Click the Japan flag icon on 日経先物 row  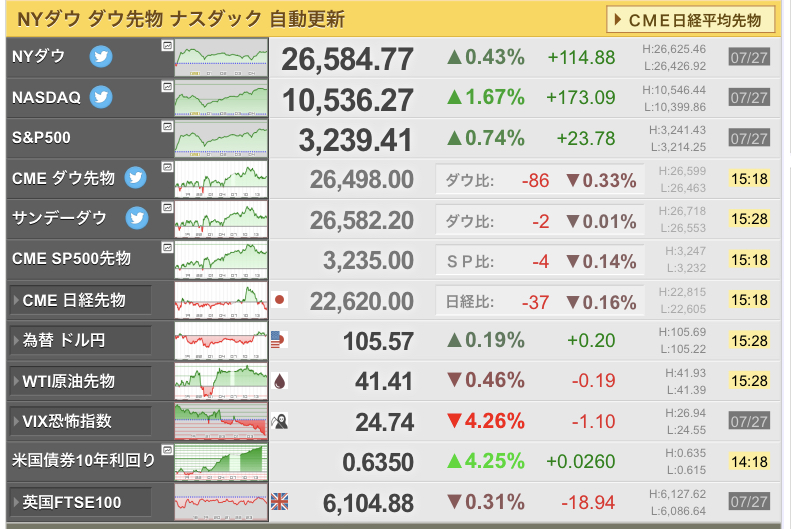(280, 299)
